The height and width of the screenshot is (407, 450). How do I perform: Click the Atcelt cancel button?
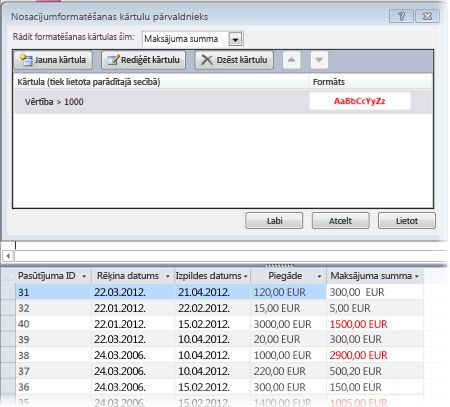pos(340,221)
